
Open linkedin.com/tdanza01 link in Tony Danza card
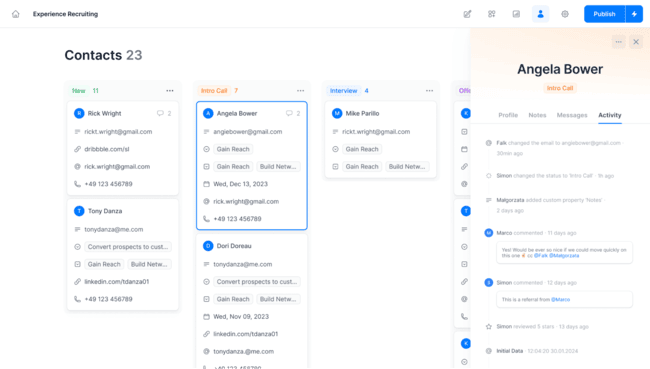[x=116, y=282]
